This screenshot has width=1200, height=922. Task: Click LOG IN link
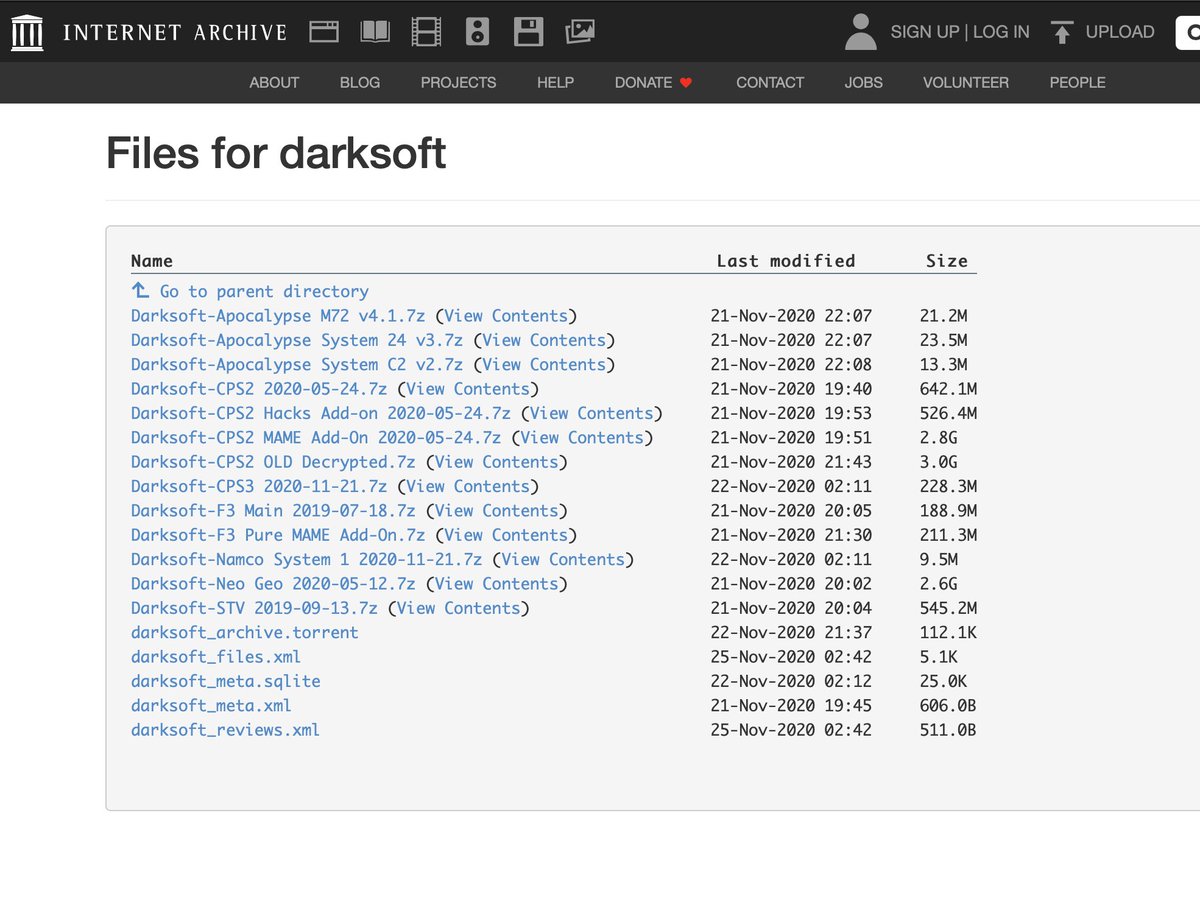tap(1001, 32)
